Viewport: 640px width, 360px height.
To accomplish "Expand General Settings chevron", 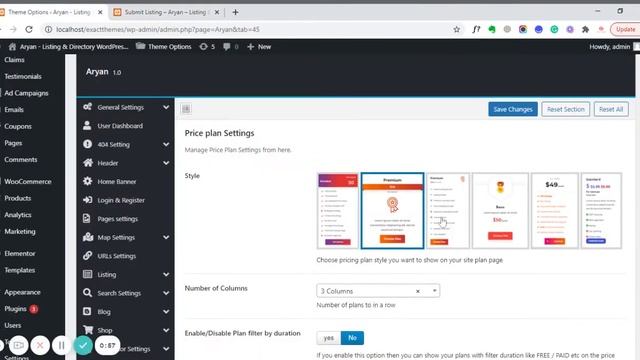I will pos(166,107).
